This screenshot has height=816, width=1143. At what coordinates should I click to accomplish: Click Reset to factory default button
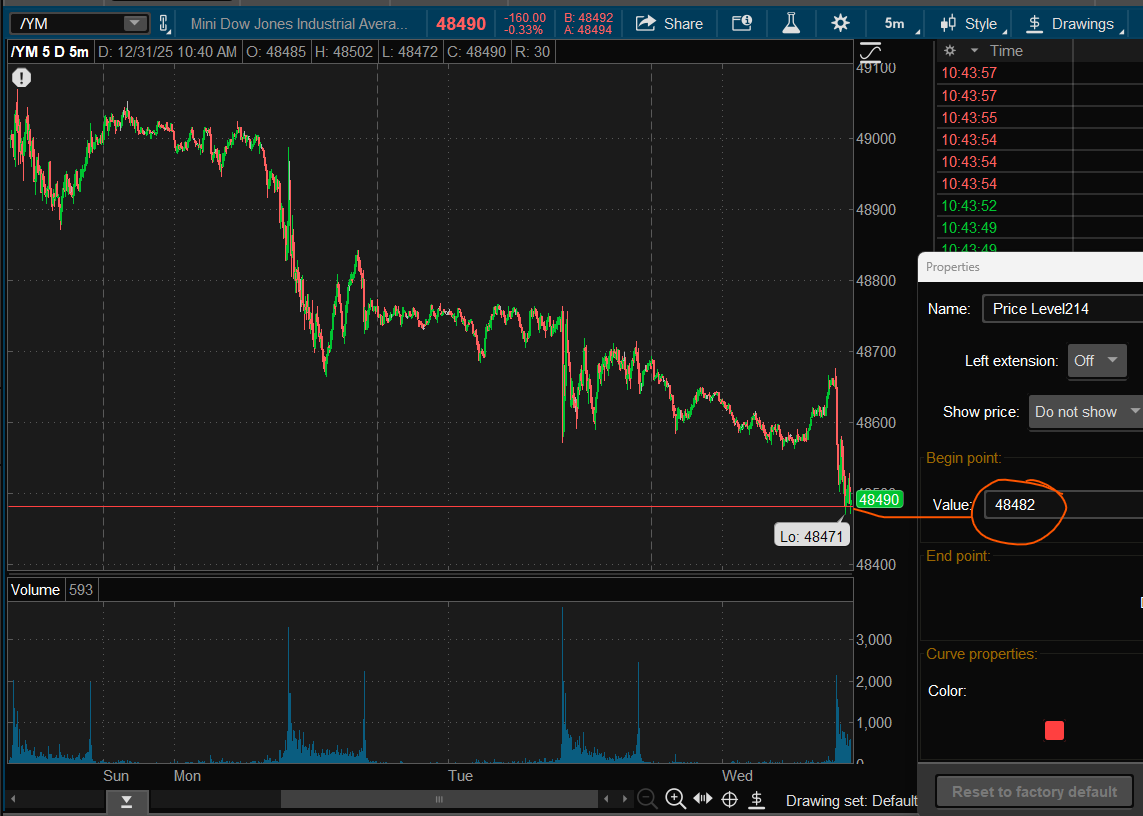(x=1034, y=792)
